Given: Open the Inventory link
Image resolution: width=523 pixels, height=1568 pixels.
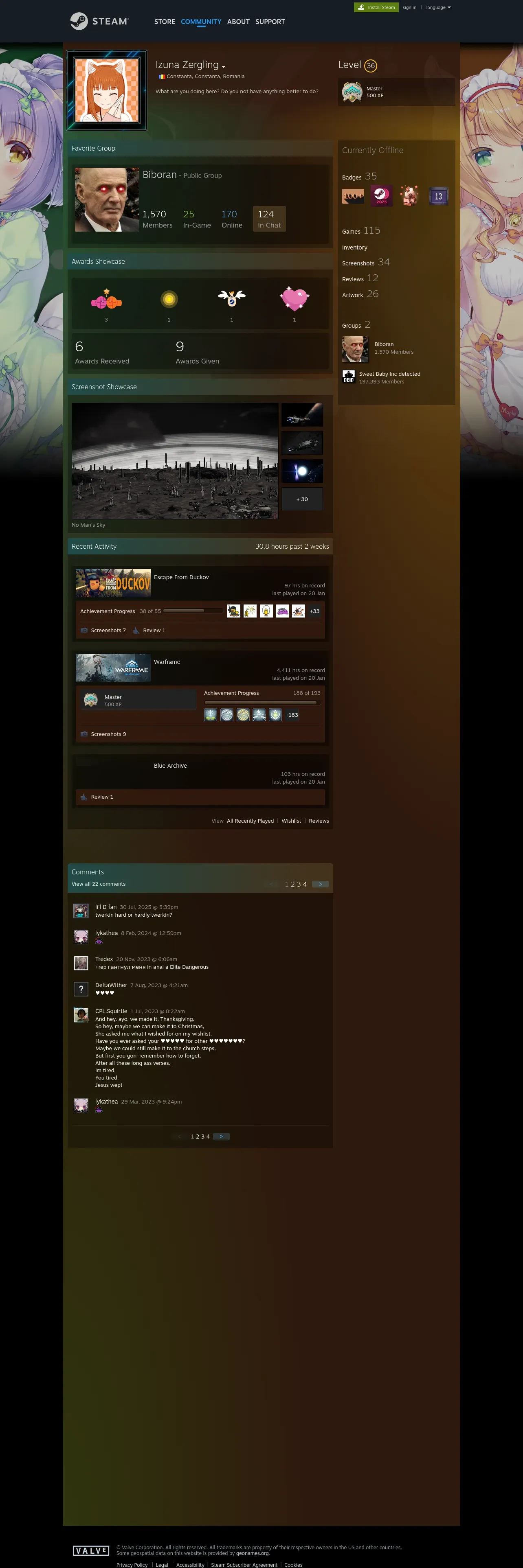Looking at the screenshot, I should coord(354,248).
